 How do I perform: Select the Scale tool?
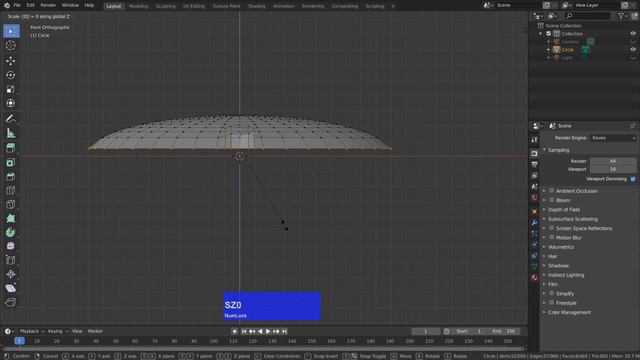[11, 89]
